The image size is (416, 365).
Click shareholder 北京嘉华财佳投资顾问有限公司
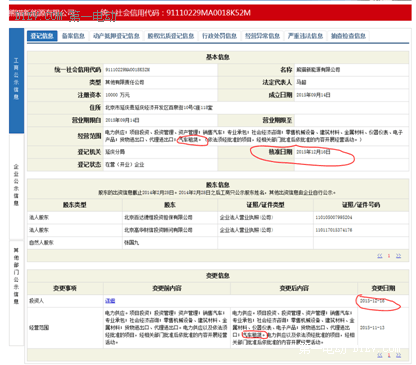[x=158, y=230]
